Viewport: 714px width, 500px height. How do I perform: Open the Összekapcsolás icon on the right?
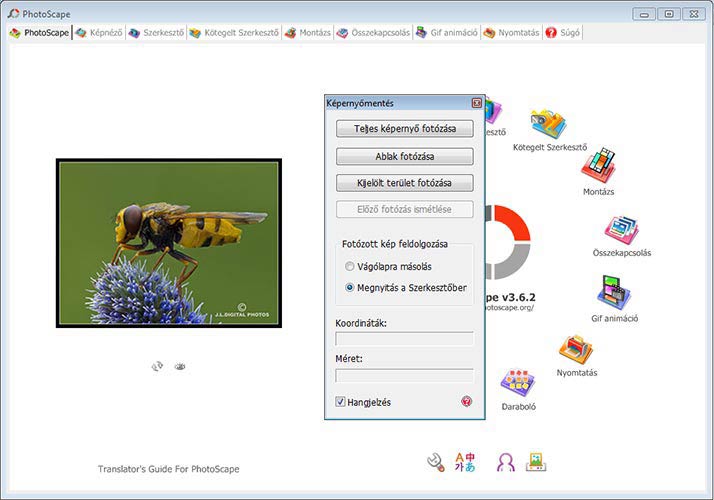tap(621, 231)
